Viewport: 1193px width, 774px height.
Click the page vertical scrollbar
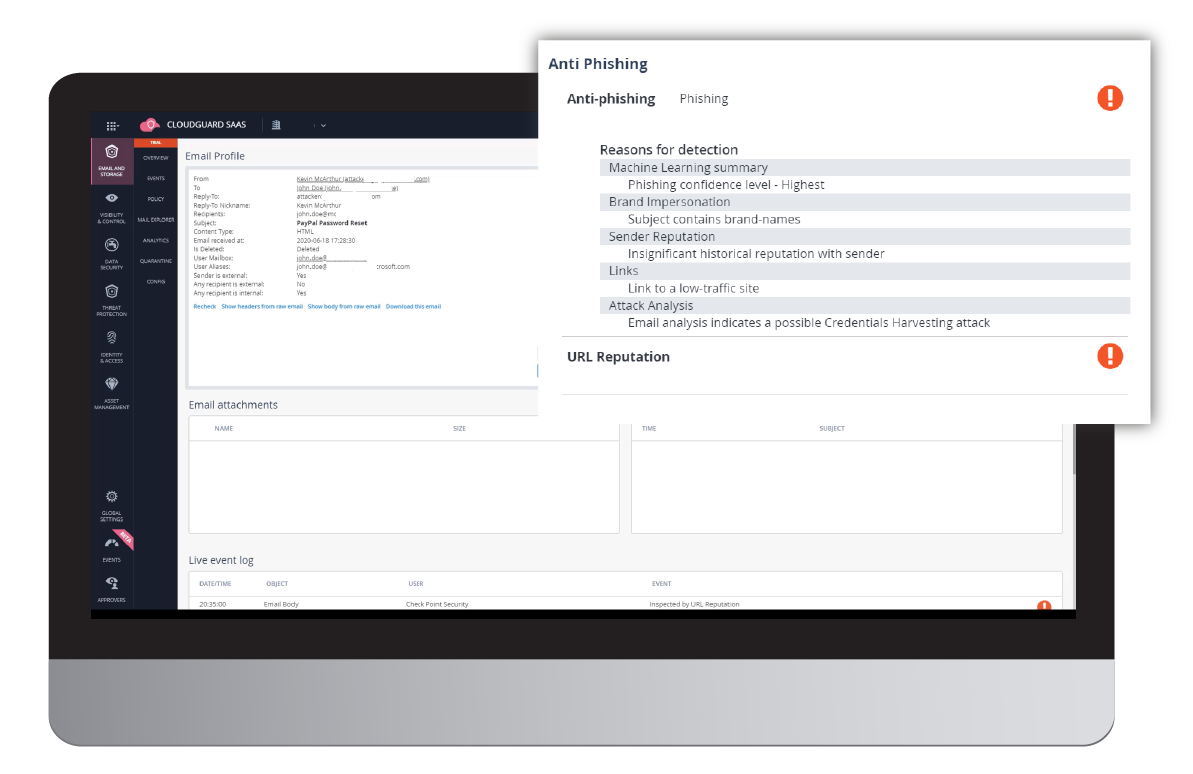click(x=1074, y=449)
